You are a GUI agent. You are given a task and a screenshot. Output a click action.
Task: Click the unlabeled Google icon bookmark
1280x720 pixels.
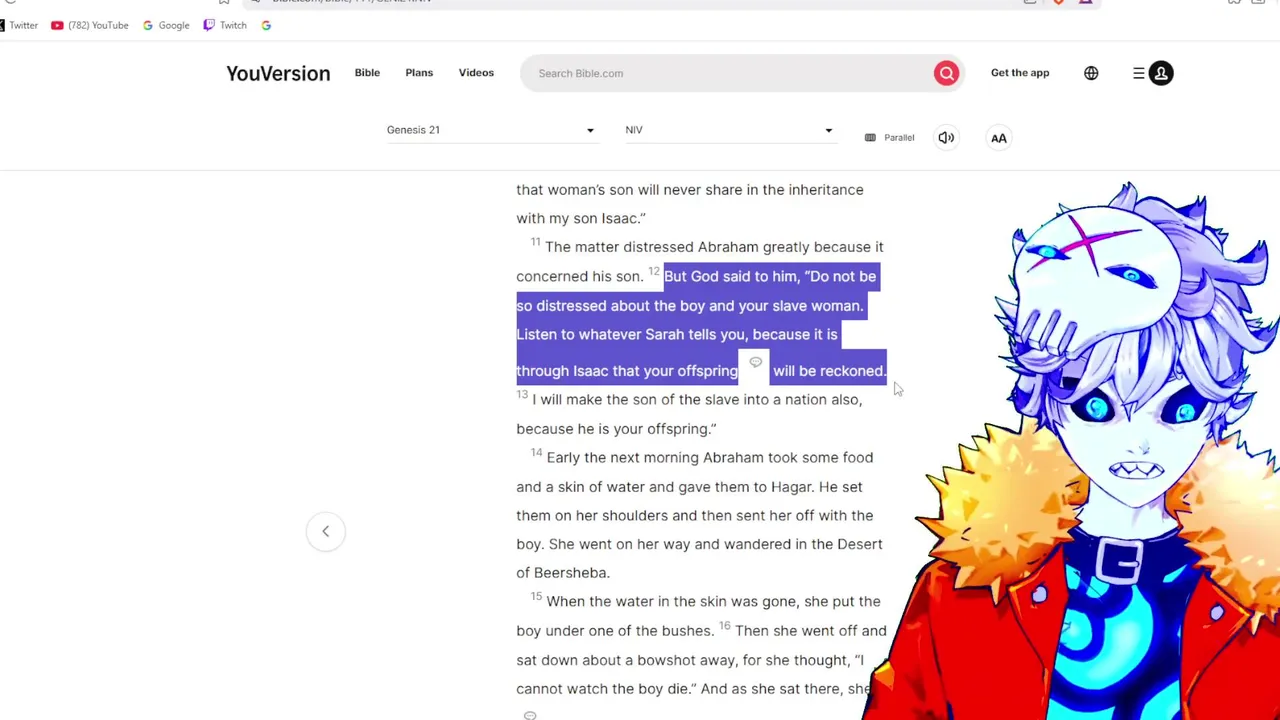266,25
